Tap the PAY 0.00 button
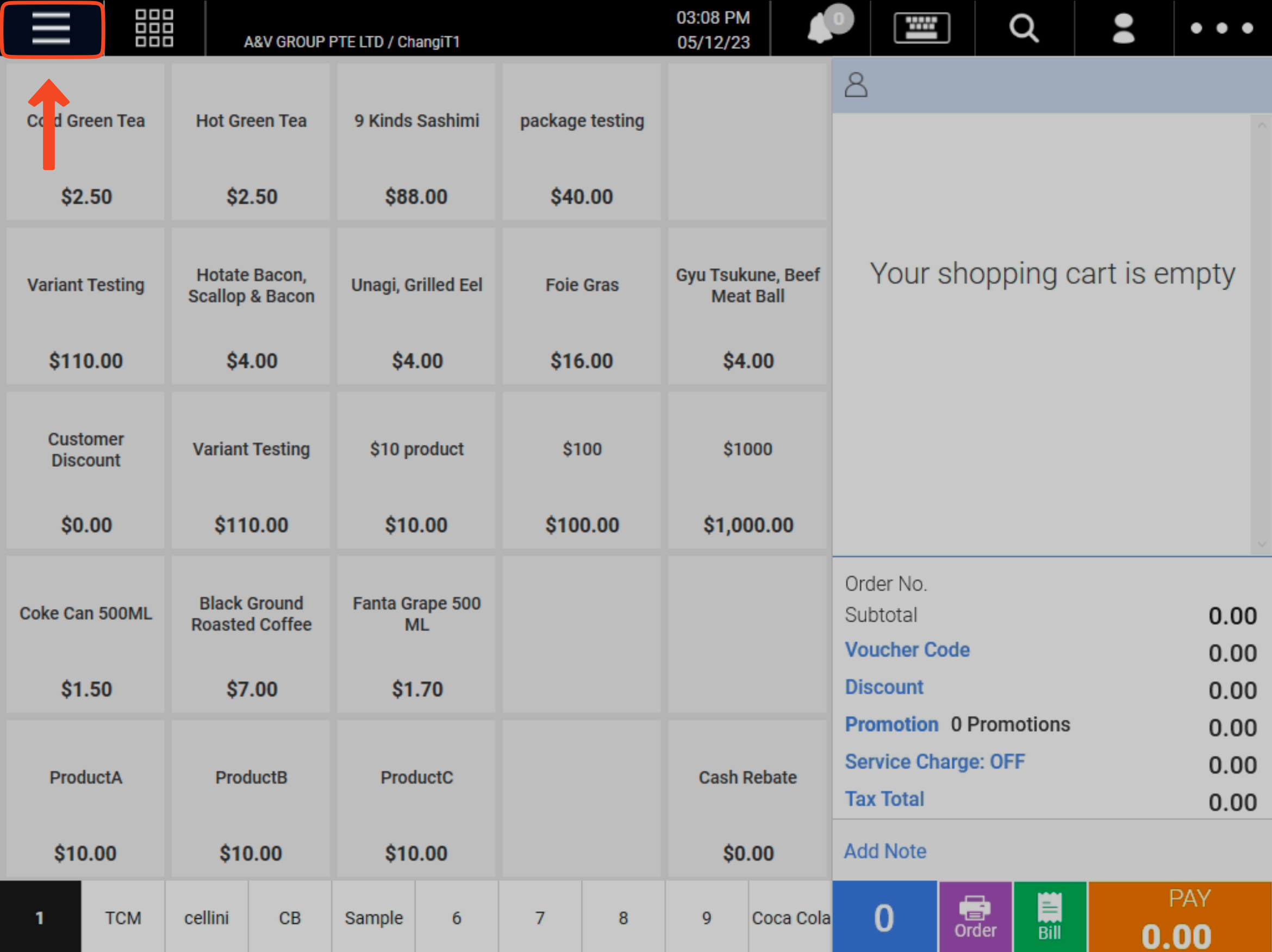 [x=1180, y=916]
